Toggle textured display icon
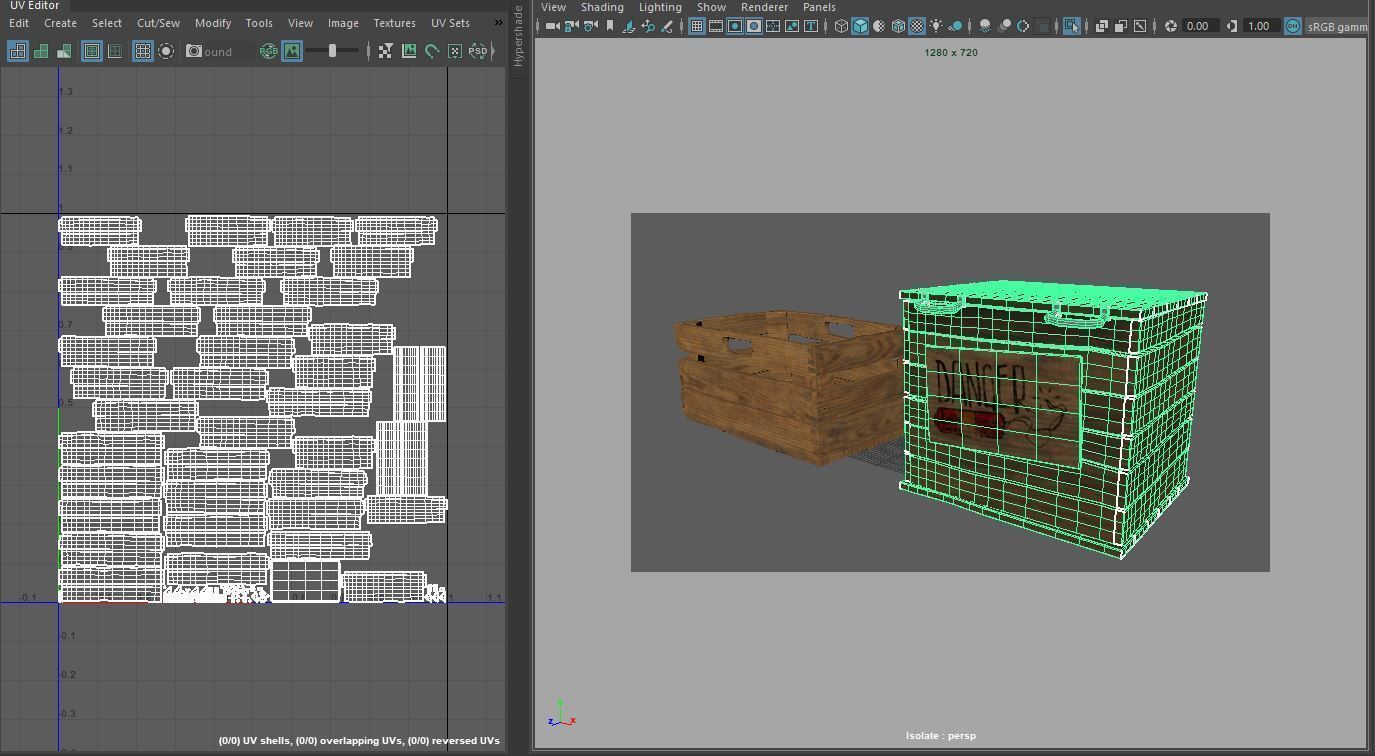1375x756 pixels. tap(917, 26)
